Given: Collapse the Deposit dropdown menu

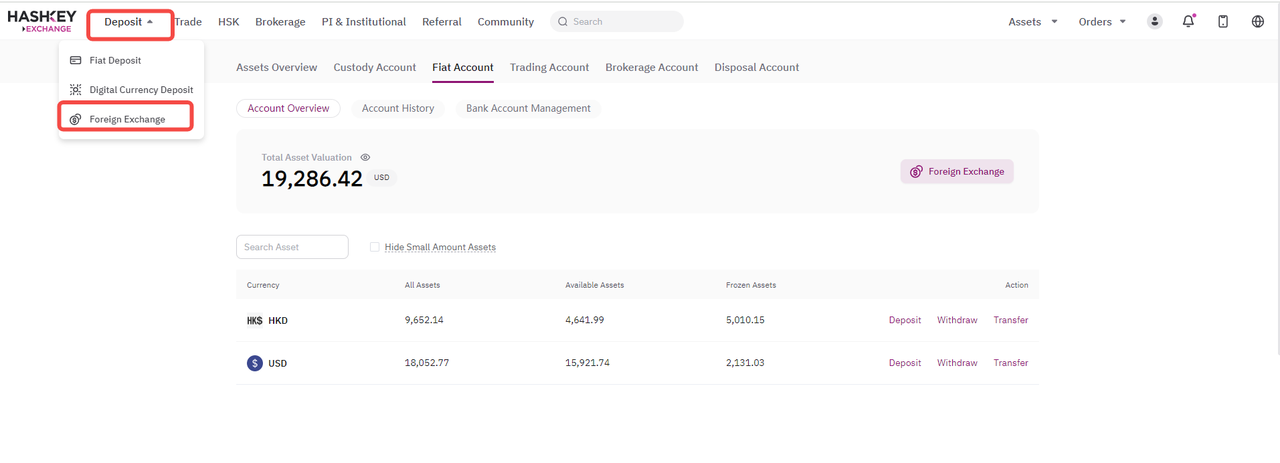Looking at the screenshot, I should coord(129,22).
